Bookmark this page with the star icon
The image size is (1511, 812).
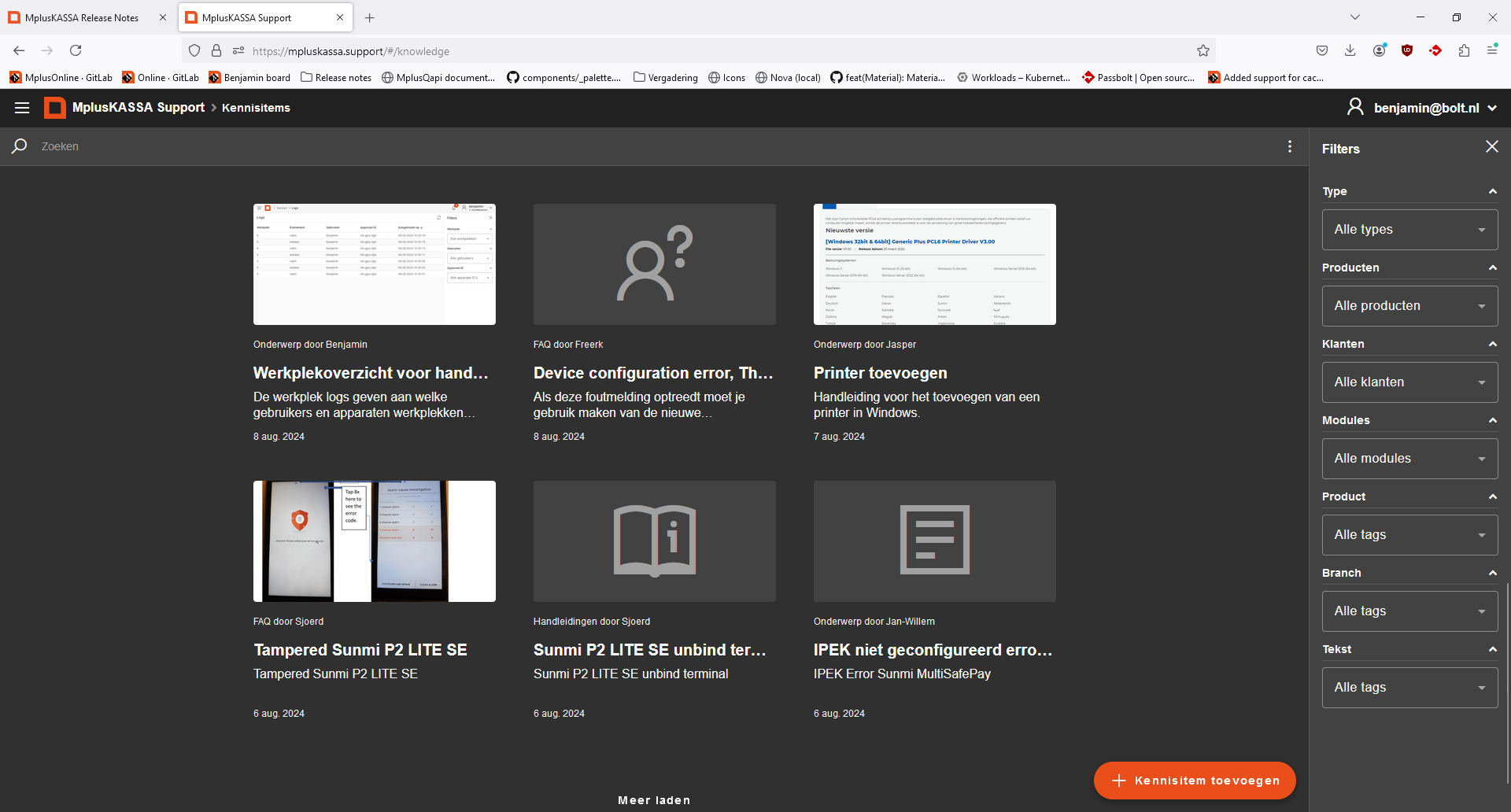click(x=1203, y=50)
